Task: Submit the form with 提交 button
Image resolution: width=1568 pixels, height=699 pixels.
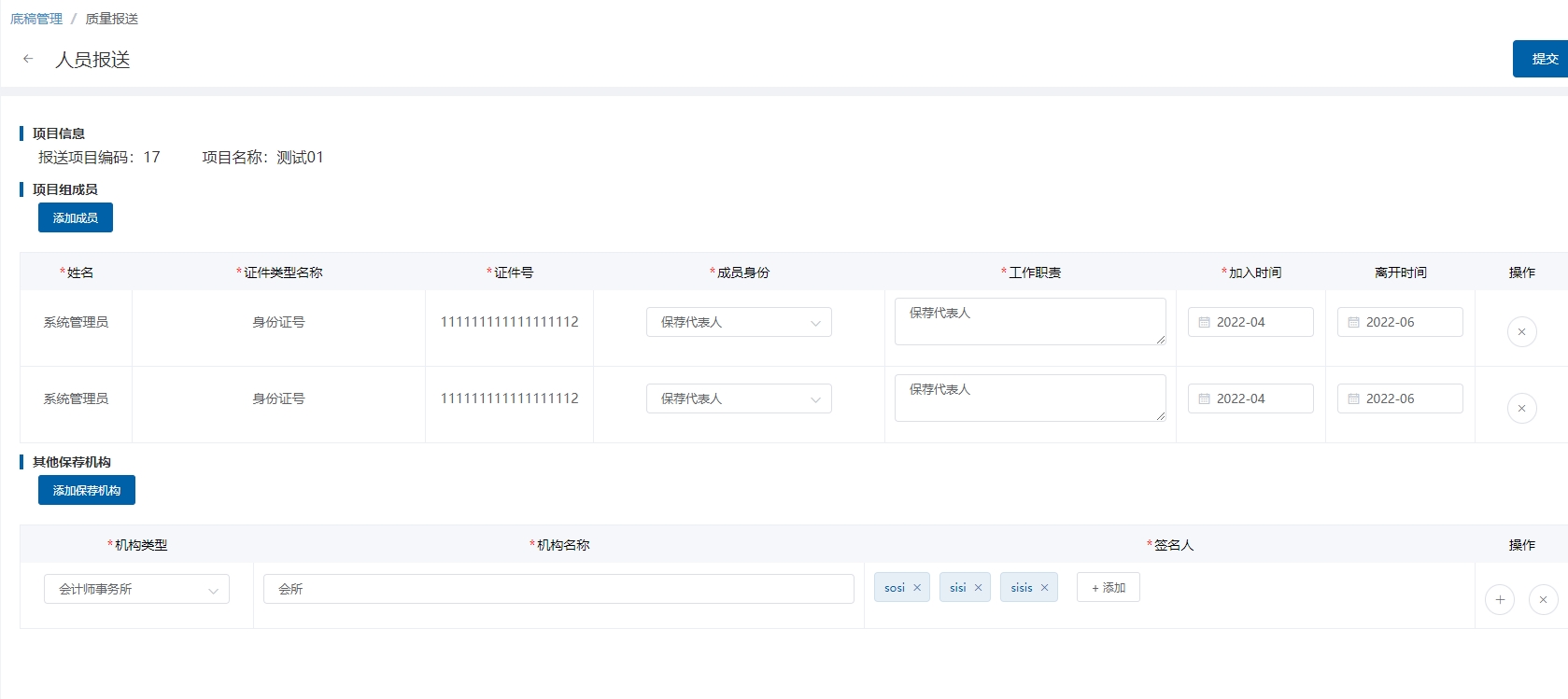Action: [1541, 59]
